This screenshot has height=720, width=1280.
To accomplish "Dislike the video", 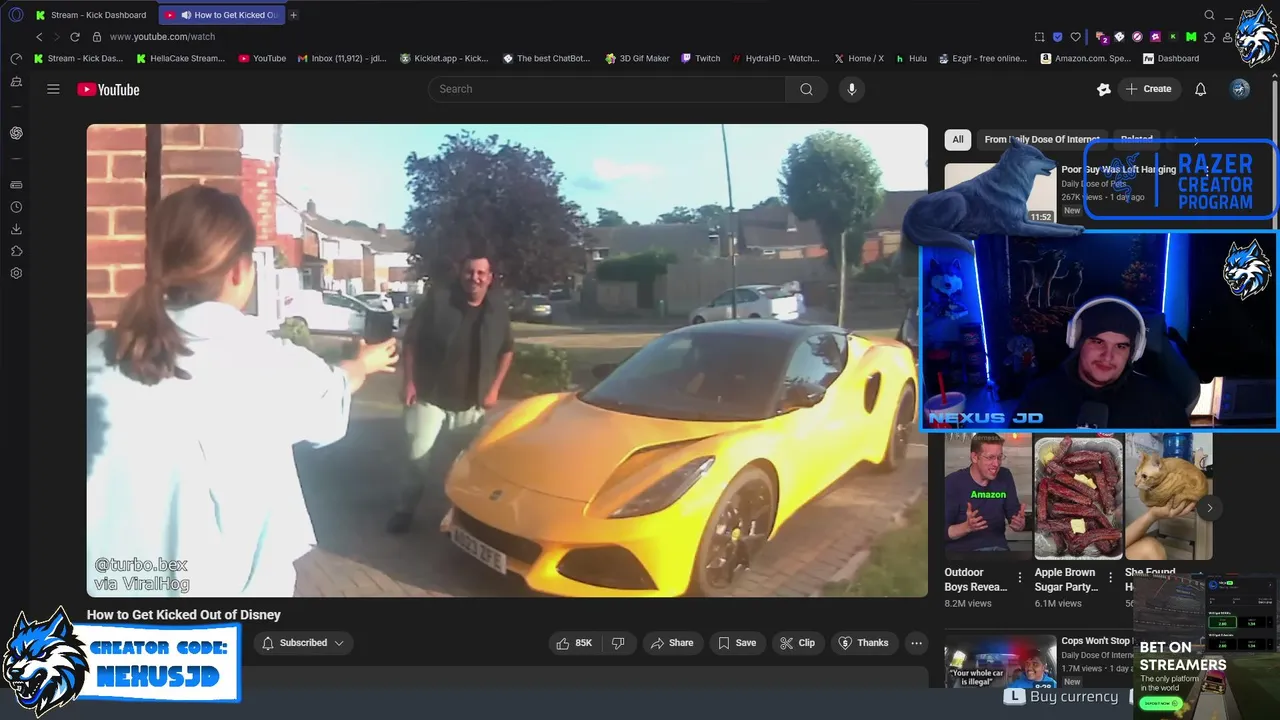I will [x=618, y=643].
